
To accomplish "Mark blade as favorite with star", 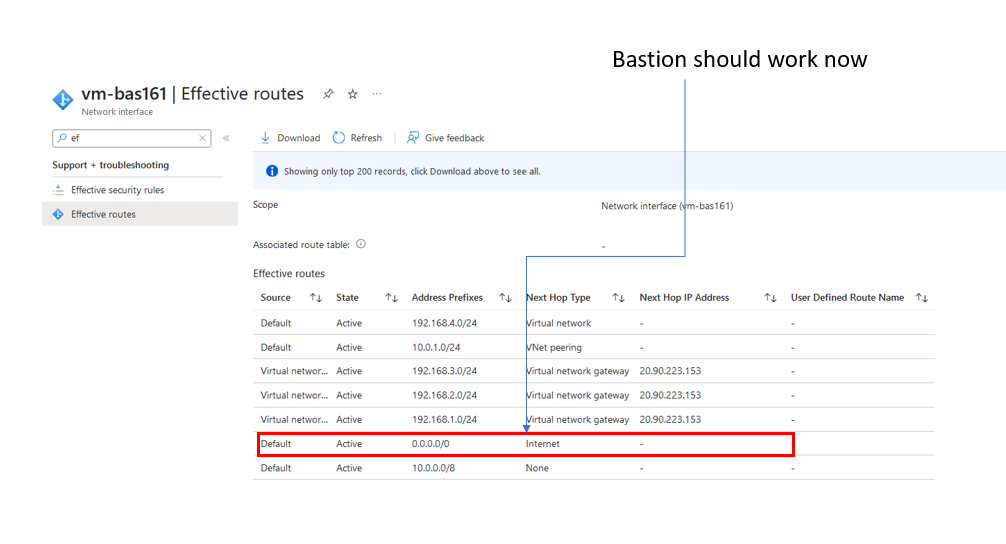I will (x=352, y=94).
